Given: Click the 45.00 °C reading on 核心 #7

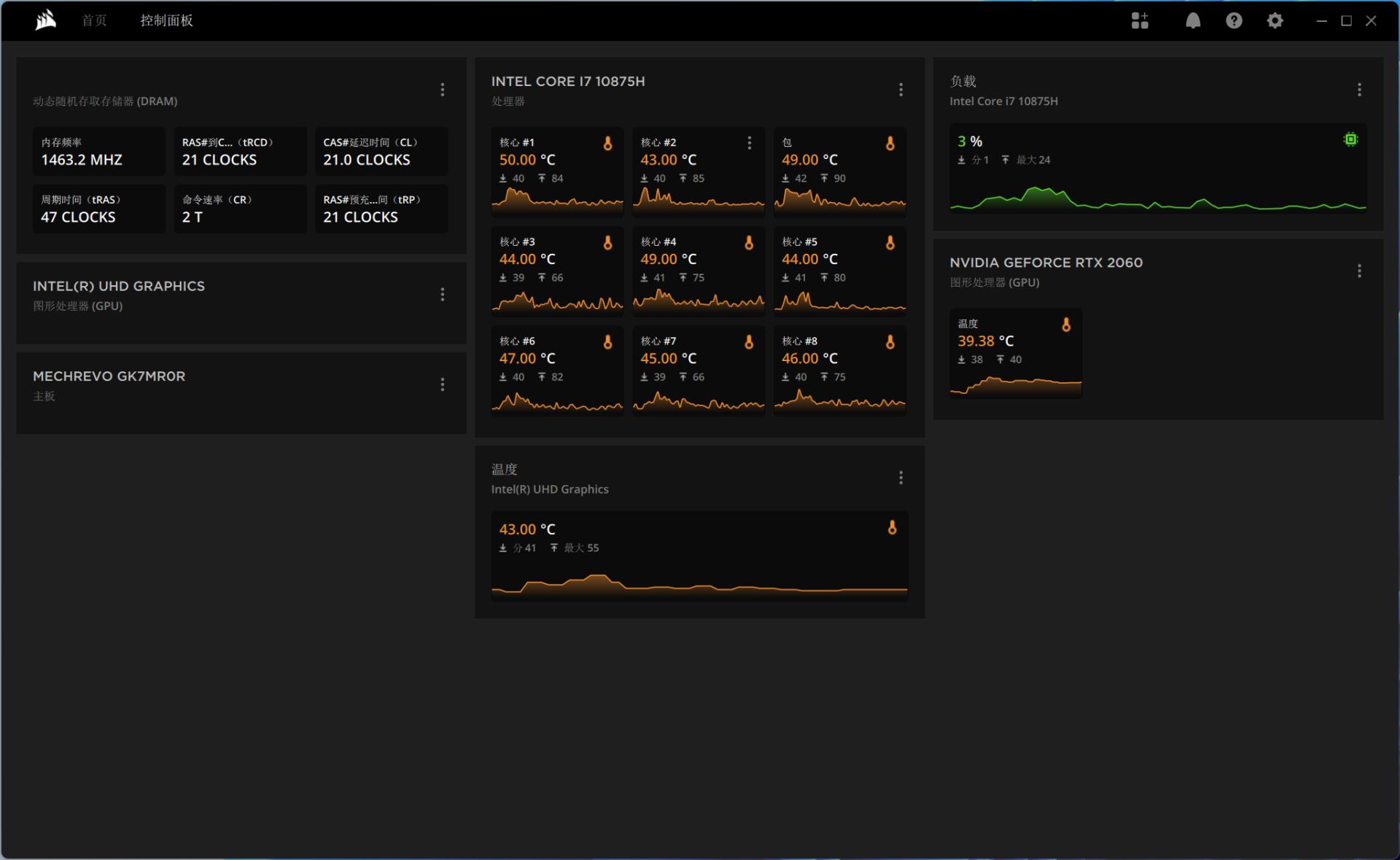Looking at the screenshot, I should (669, 358).
